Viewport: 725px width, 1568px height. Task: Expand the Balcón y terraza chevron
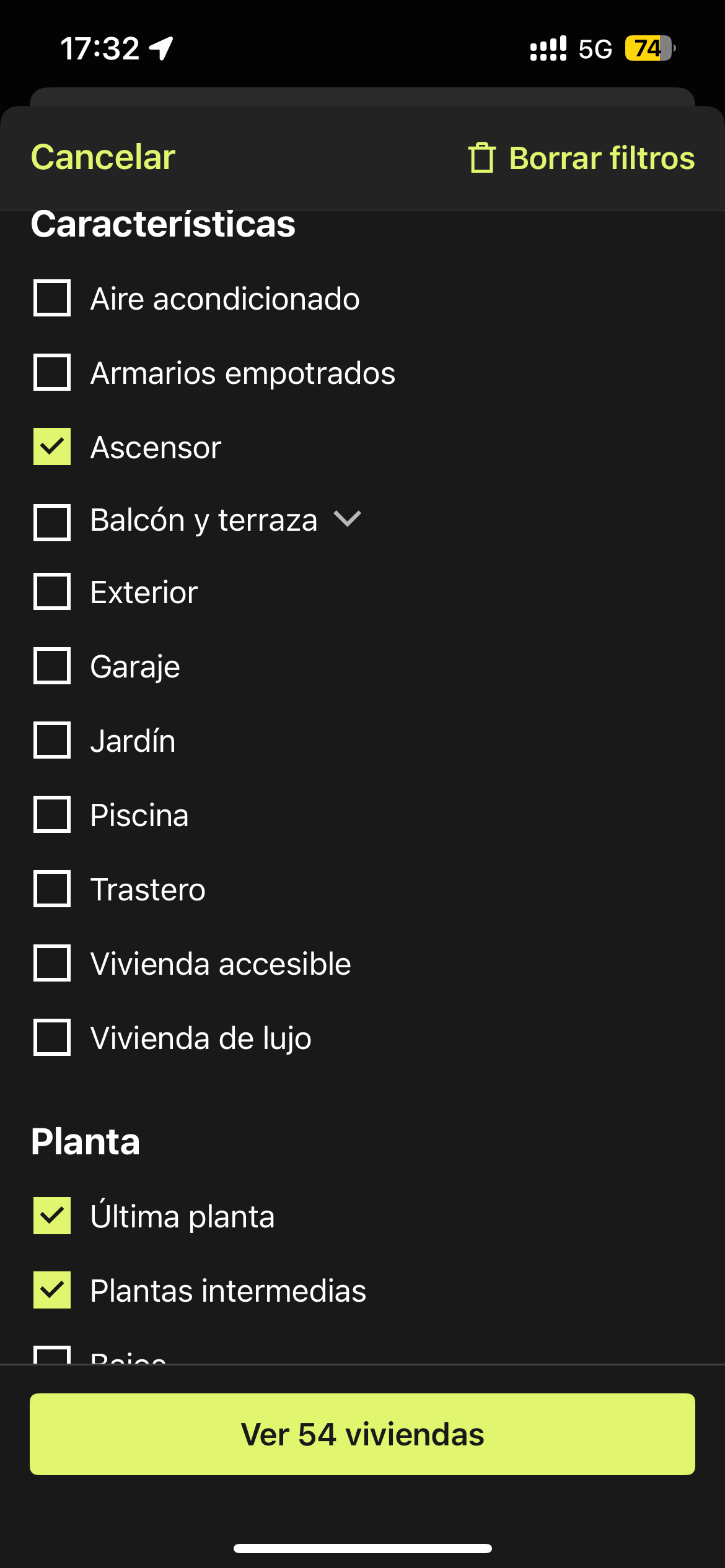point(347,519)
